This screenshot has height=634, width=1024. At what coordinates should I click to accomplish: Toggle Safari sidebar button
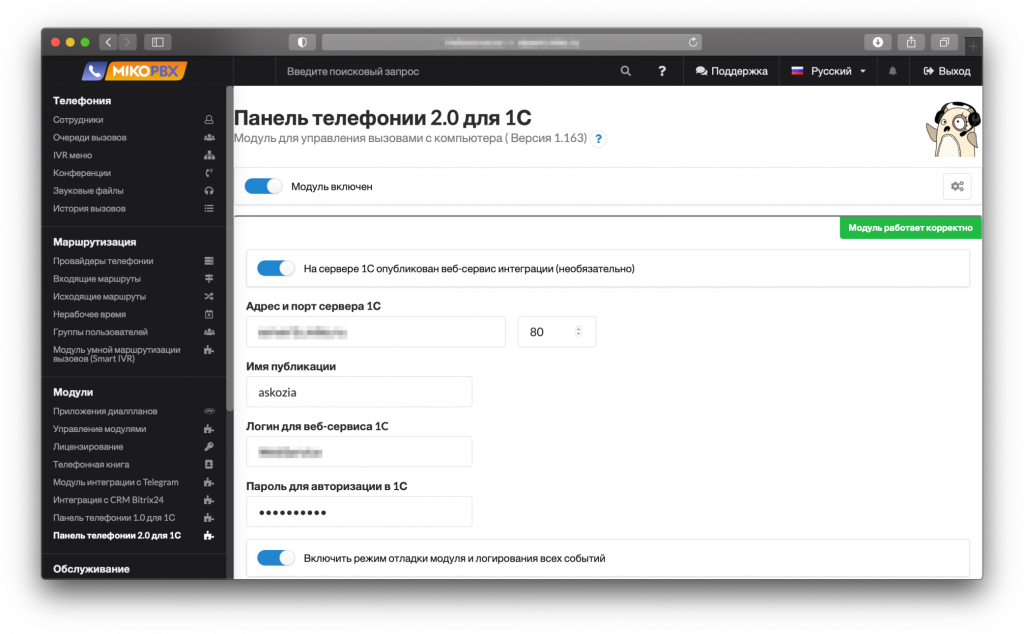click(x=158, y=42)
